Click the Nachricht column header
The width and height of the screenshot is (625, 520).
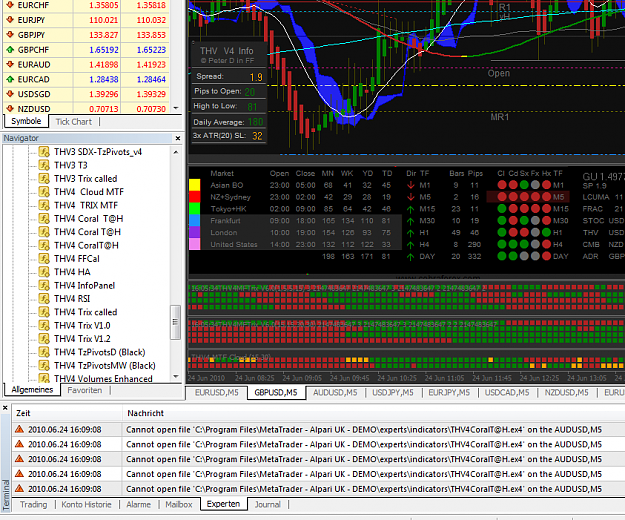pos(373,413)
